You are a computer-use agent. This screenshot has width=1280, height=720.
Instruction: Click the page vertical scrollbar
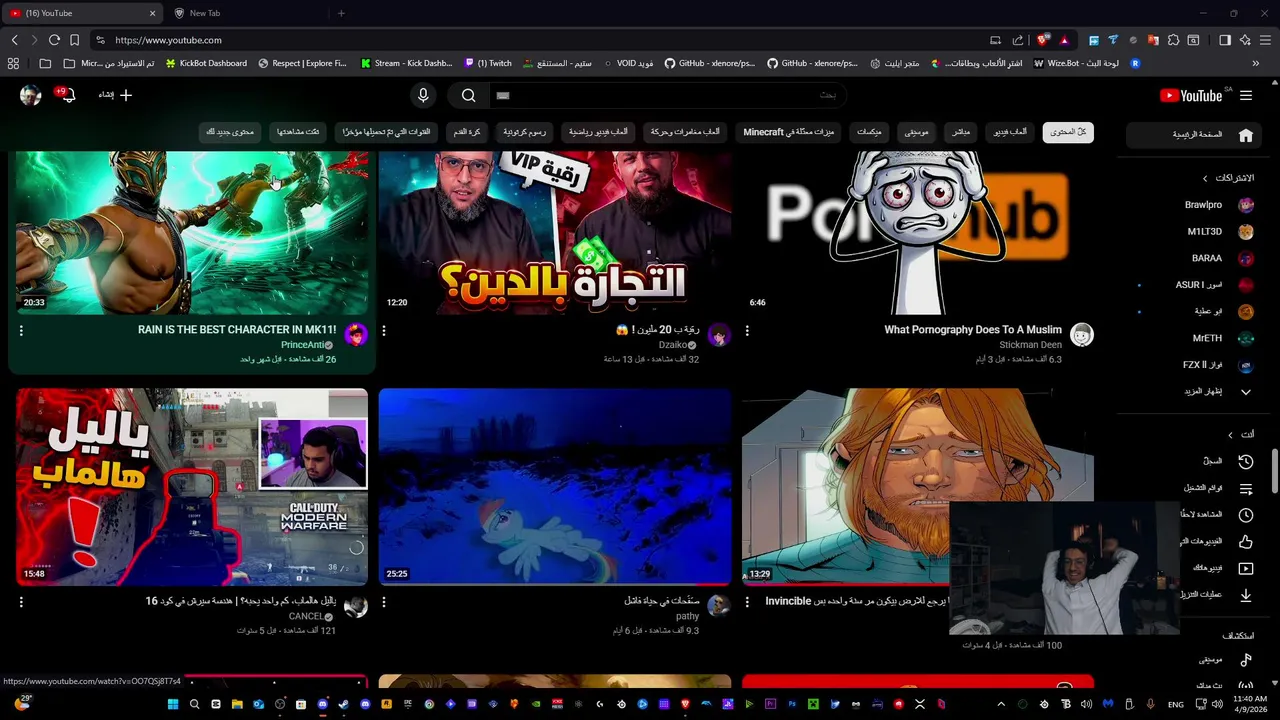[x=1274, y=472]
